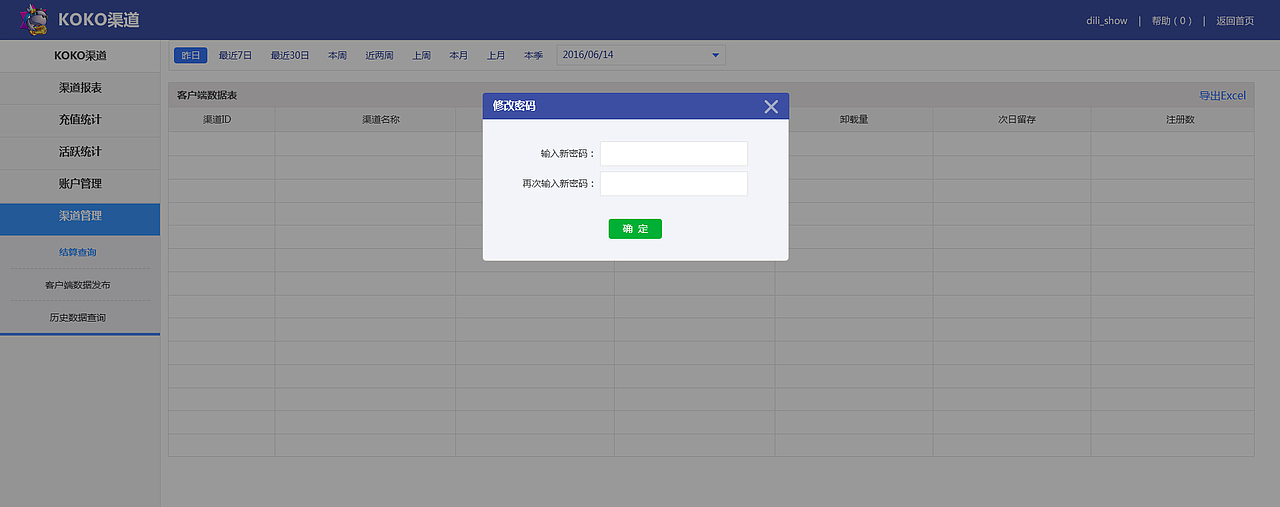Viewport: 1280px width, 507px height.
Task: Open the date dropdown showing 2016/06/14
Action: pyautogui.click(x=641, y=55)
